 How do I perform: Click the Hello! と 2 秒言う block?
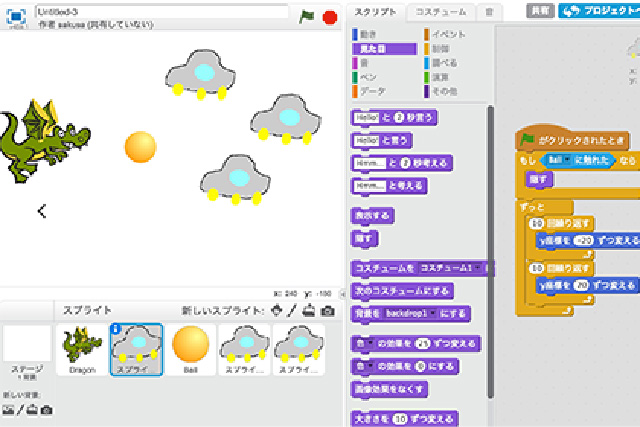coord(394,118)
